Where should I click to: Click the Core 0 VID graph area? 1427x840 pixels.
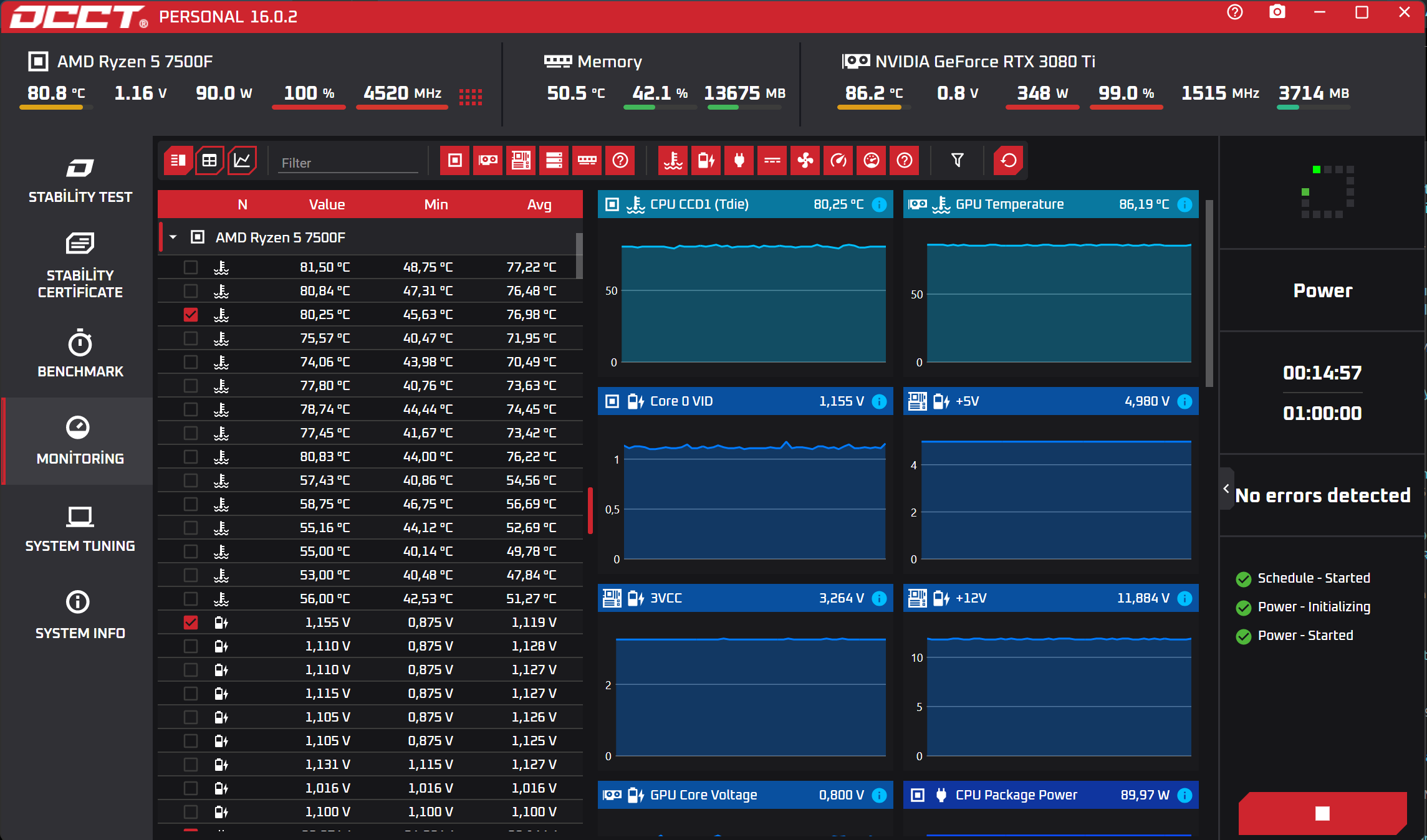point(745,494)
